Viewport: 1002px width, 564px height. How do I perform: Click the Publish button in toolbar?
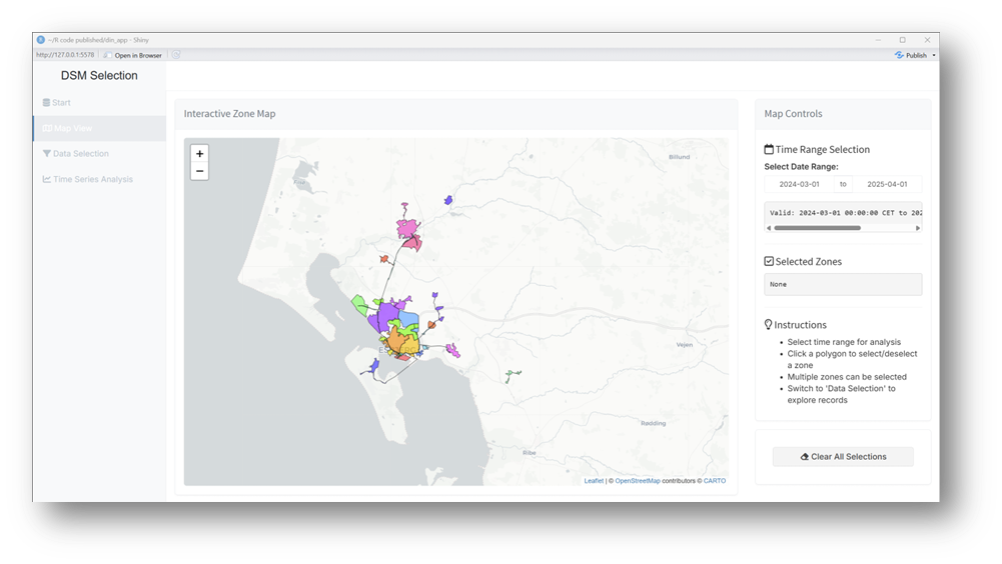910,56
